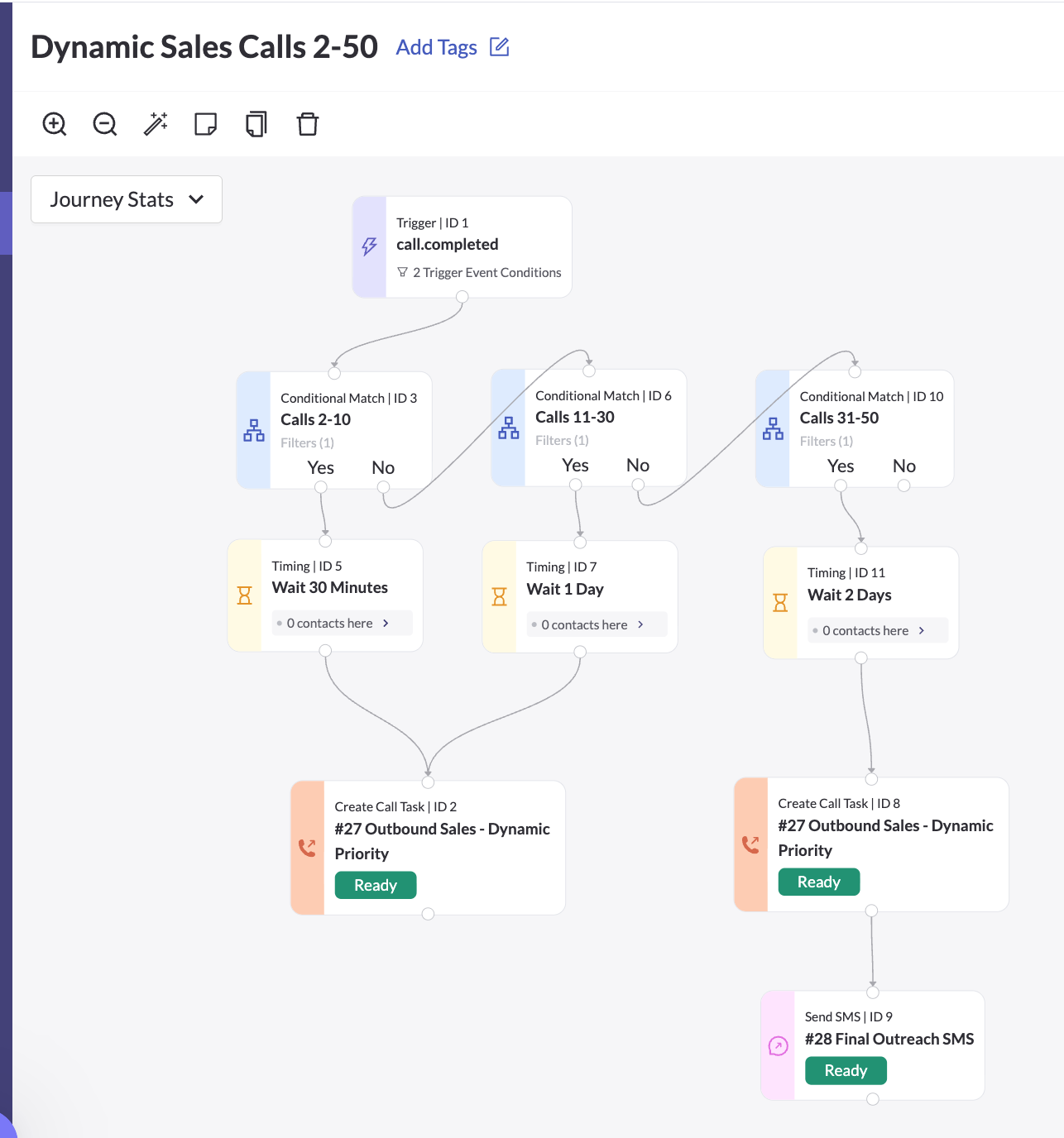This screenshot has height=1138, width=1064.
Task: Click Ready button on Final Outreach SMS
Action: click(846, 1071)
